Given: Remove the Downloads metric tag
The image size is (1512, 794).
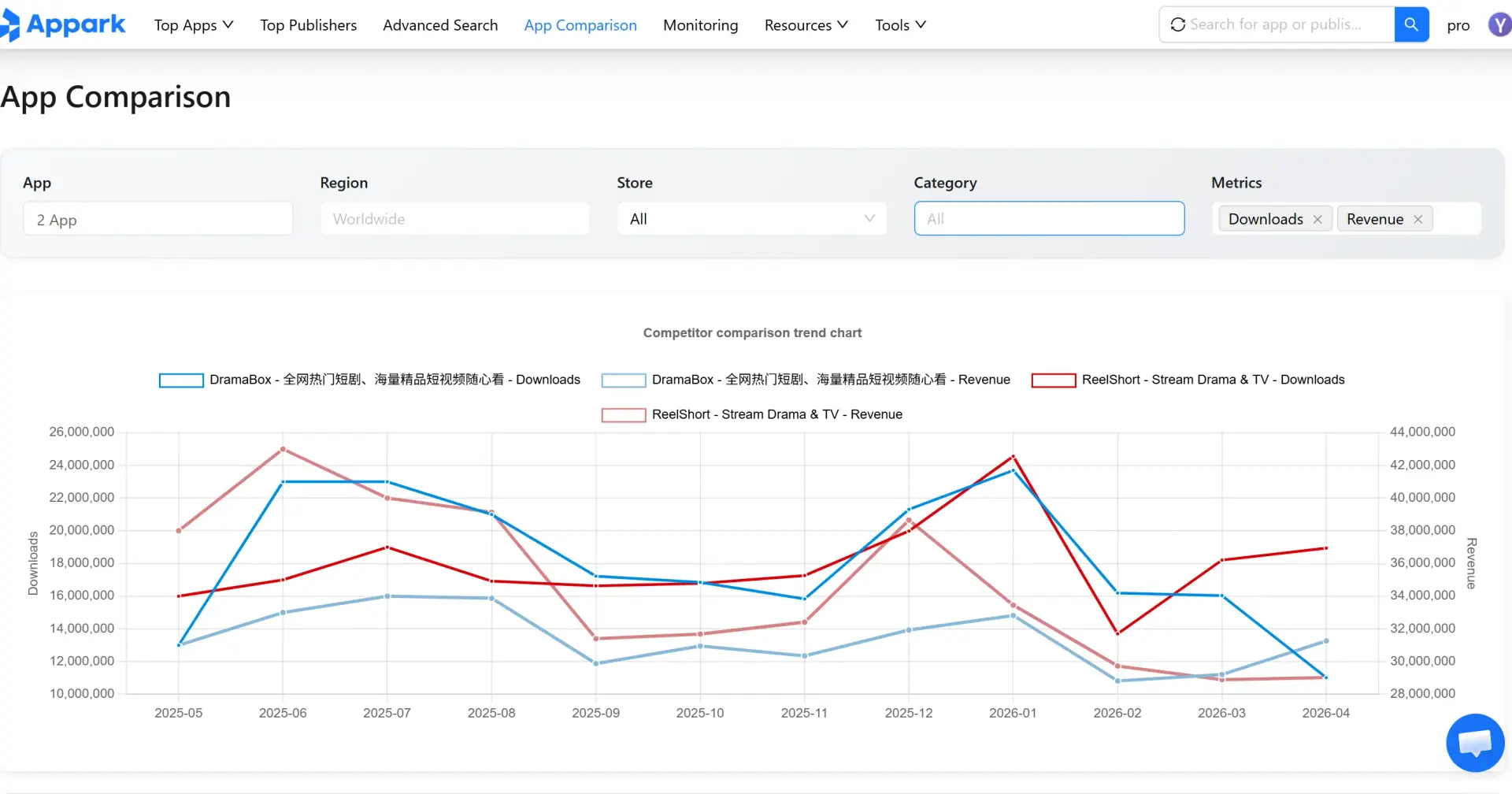Looking at the screenshot, I should click(x=1317, y=220).
